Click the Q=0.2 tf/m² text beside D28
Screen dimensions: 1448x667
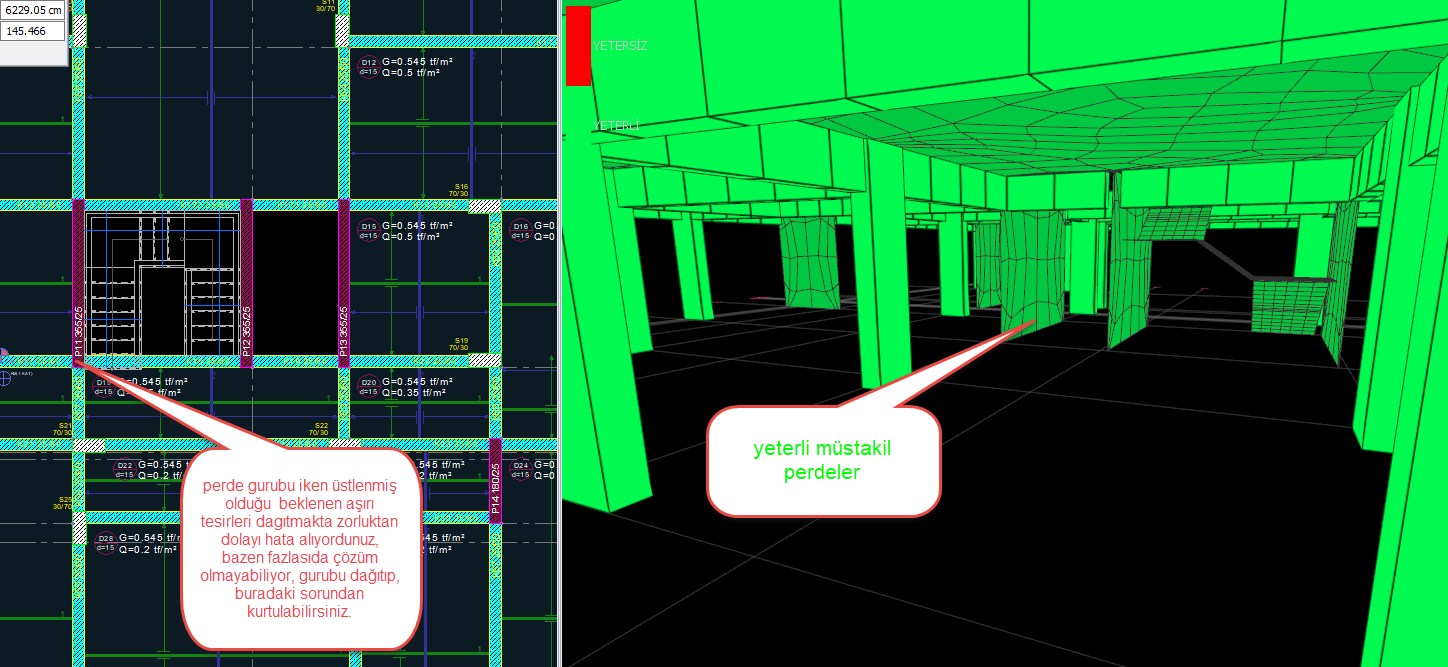click(x=147, y=549)
